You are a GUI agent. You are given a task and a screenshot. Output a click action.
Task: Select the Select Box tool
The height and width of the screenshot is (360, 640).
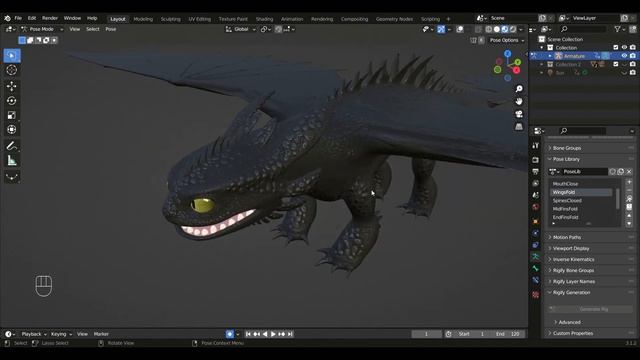click(12, 56)
